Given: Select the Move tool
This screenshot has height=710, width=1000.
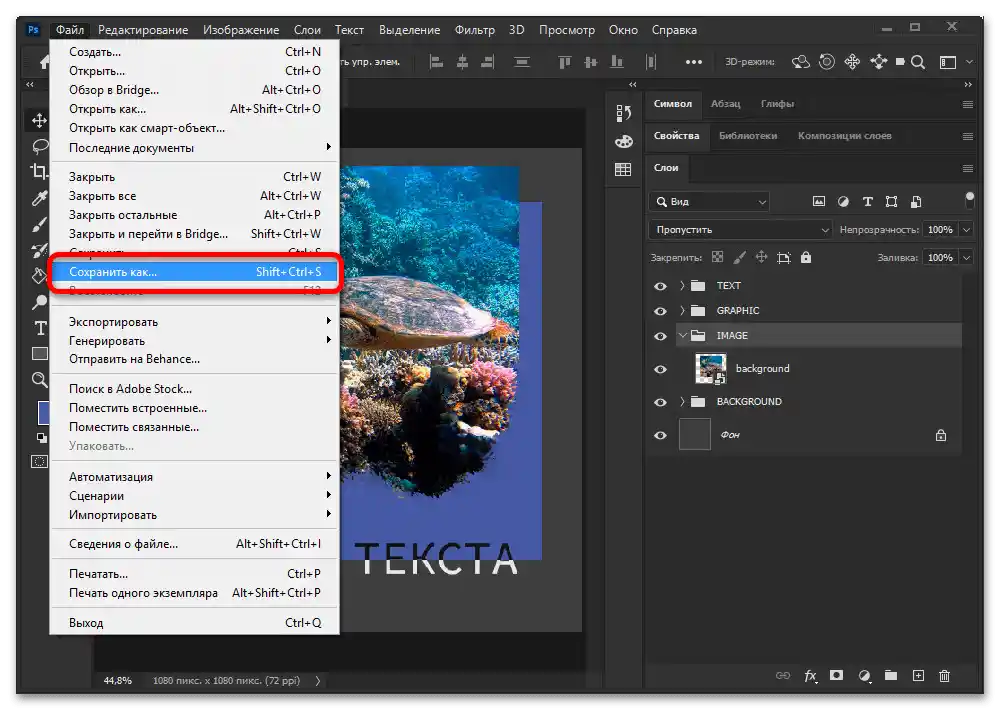Looking at the screenshot, I should [40, 121].
